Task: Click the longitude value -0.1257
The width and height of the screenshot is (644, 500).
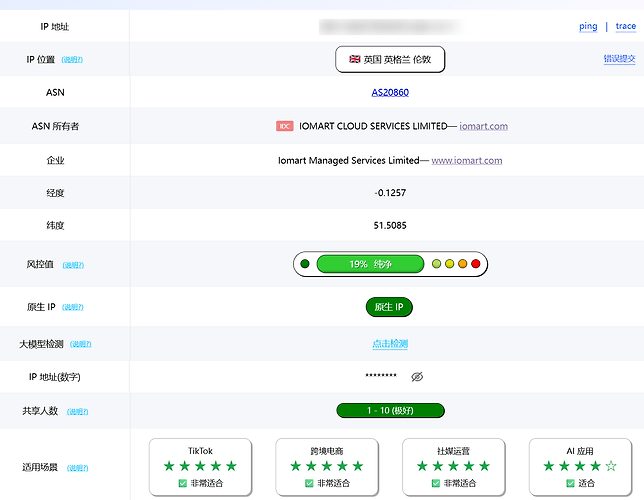Action: (390, 193)
